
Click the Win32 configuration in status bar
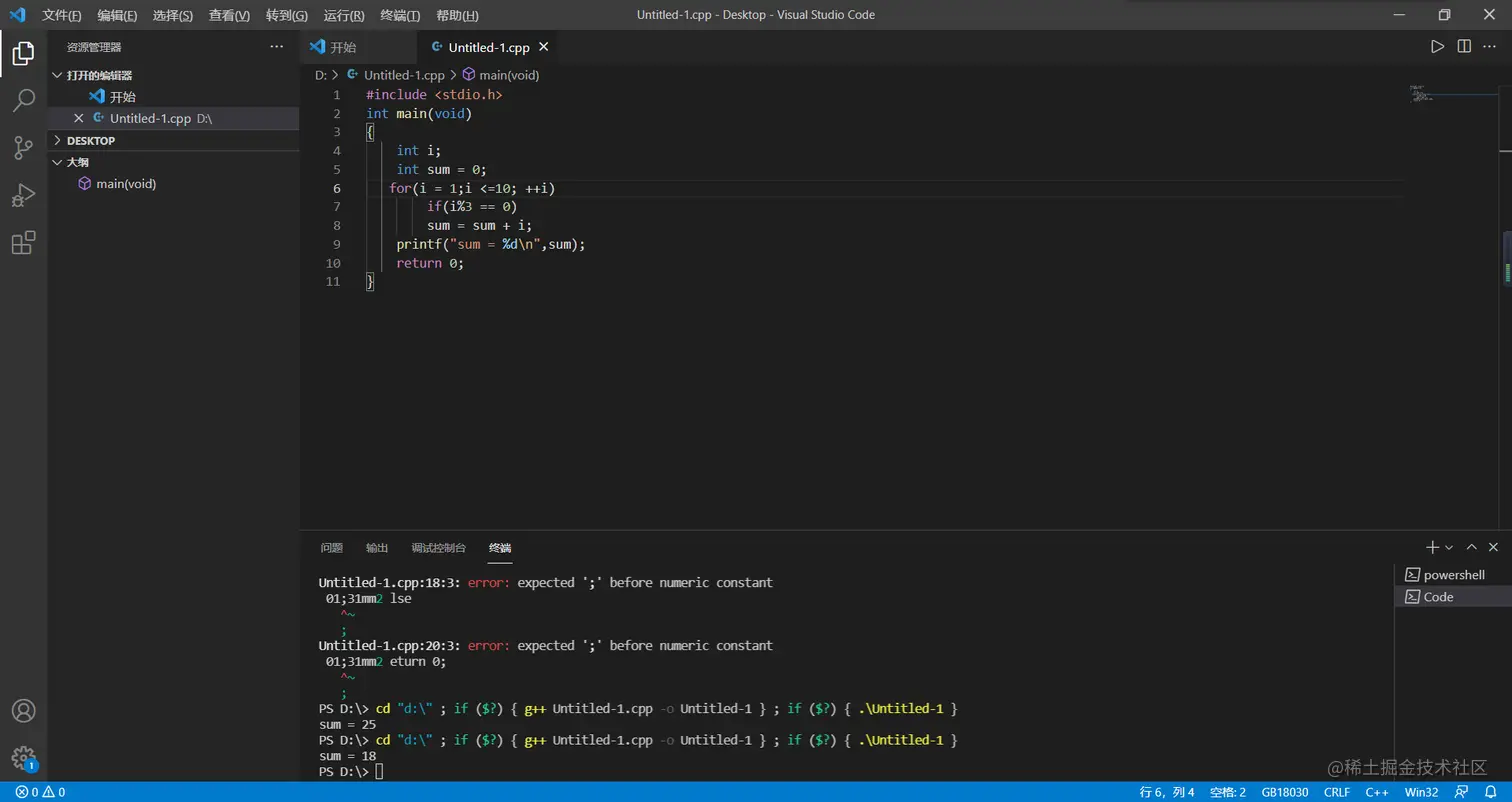1421,792
